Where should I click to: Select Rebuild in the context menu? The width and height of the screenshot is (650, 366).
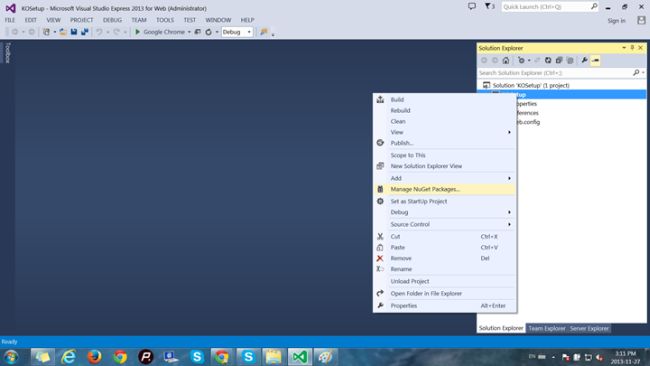444,110
